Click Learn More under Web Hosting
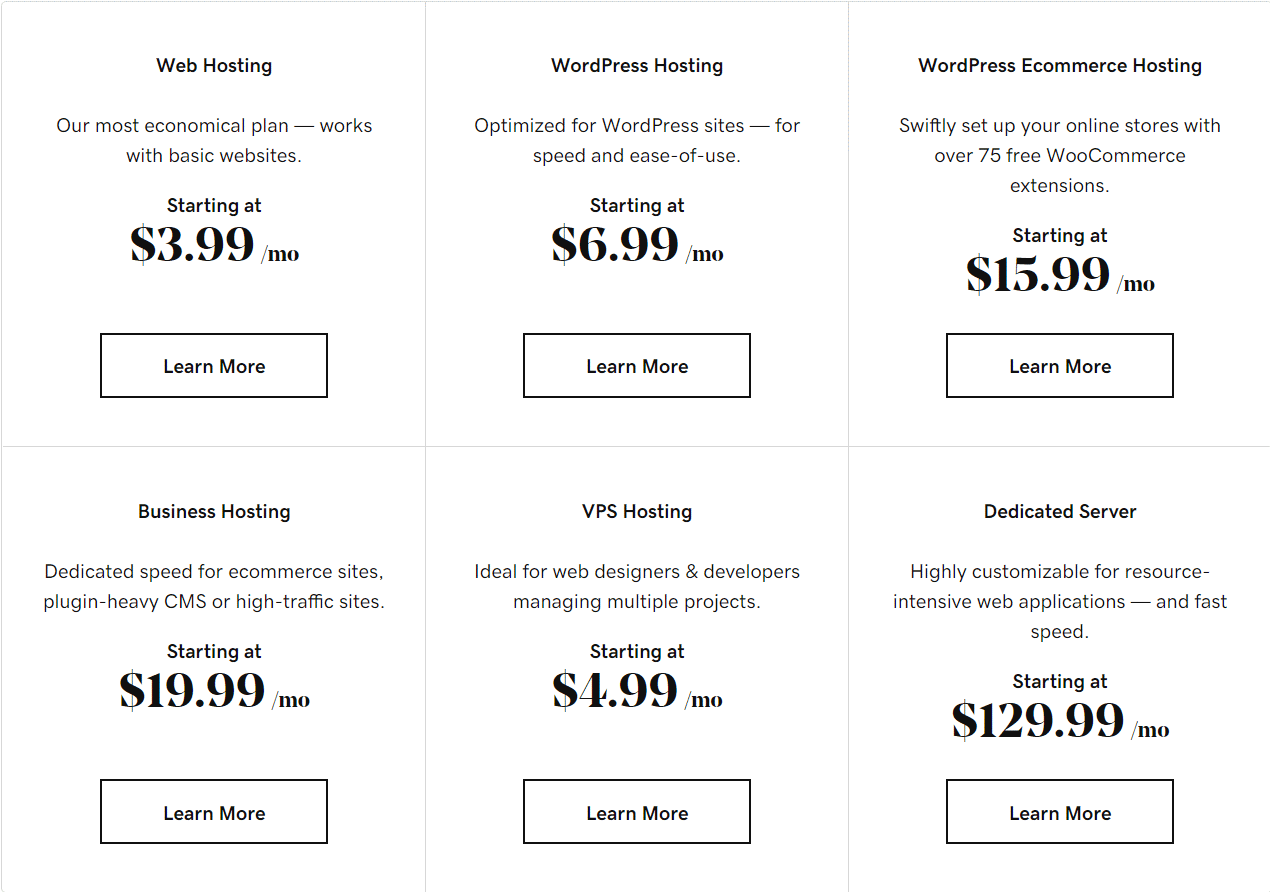 coord(213,365)
